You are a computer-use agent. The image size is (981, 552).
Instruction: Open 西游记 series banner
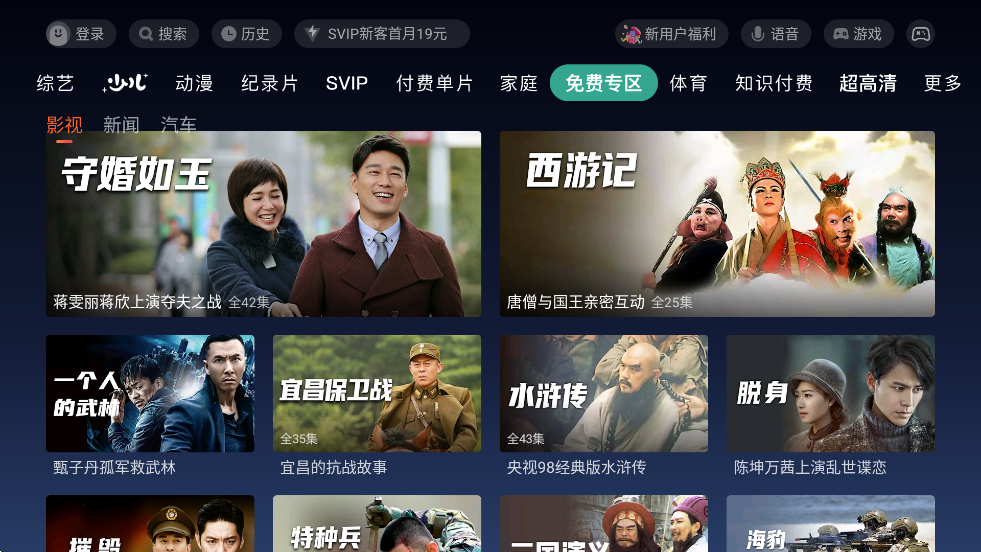pyautogui.click(x=717, y=223)
